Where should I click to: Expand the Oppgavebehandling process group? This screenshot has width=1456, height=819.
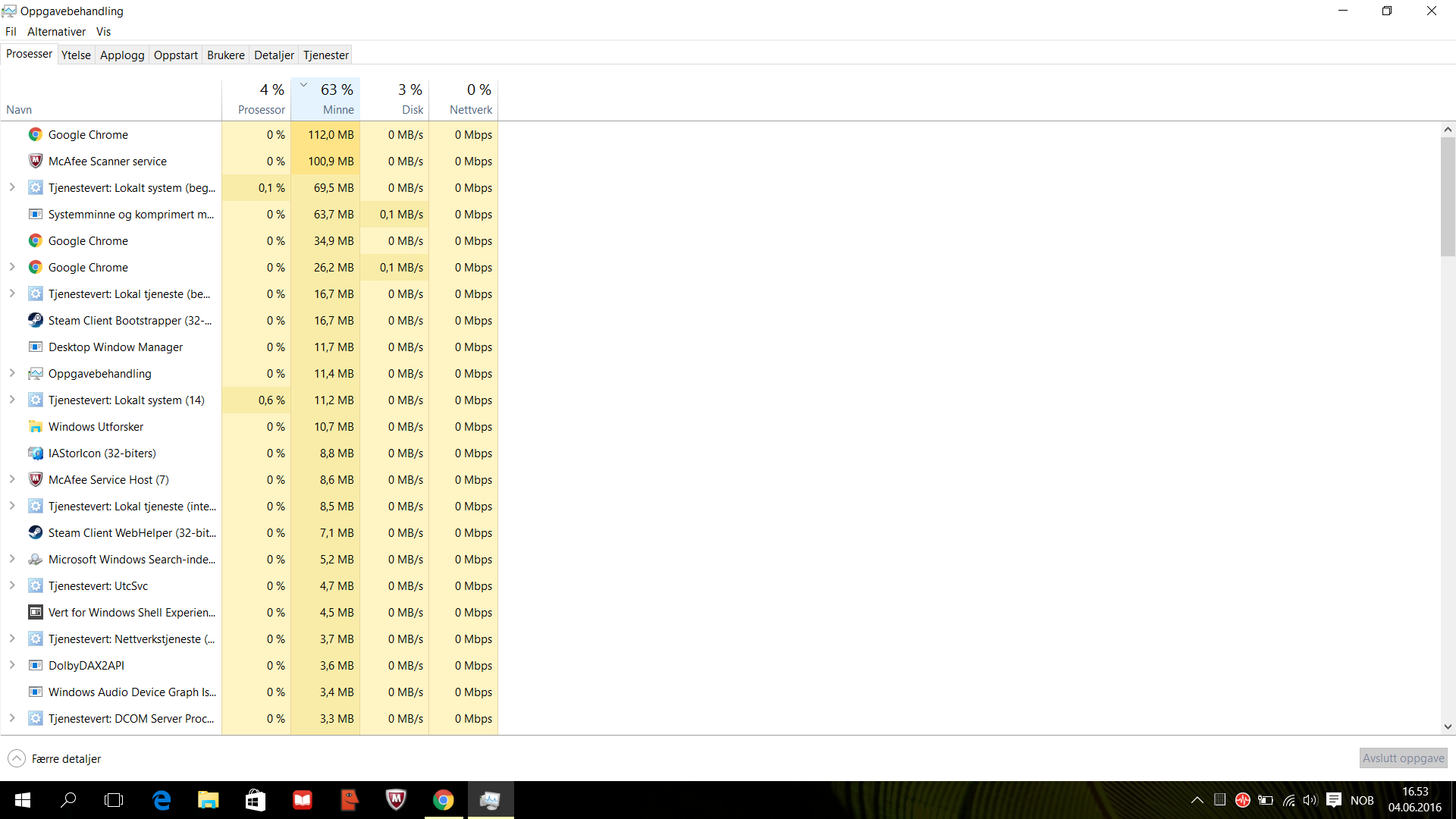pos(12,373)
